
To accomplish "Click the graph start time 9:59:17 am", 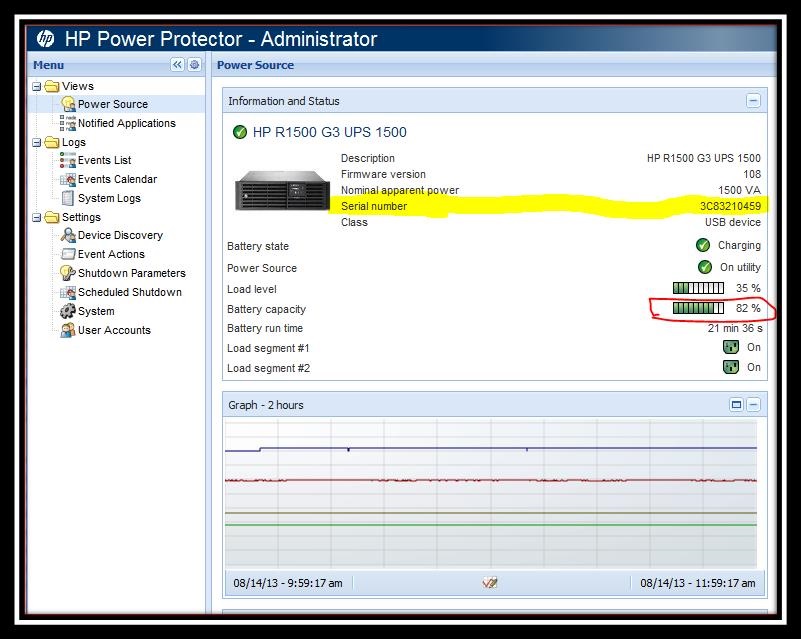I will [288, 583].
